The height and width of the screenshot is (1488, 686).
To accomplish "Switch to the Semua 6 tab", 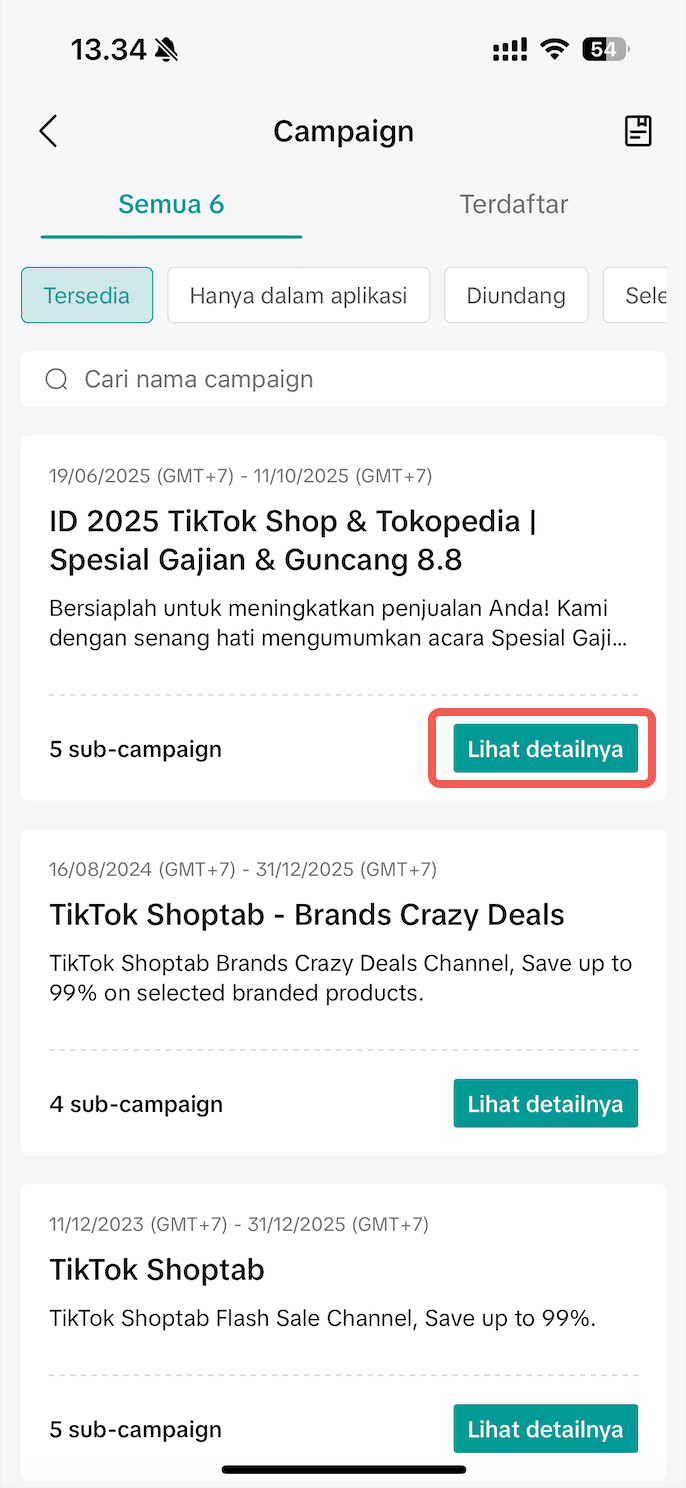I will (x=171, y=205).
